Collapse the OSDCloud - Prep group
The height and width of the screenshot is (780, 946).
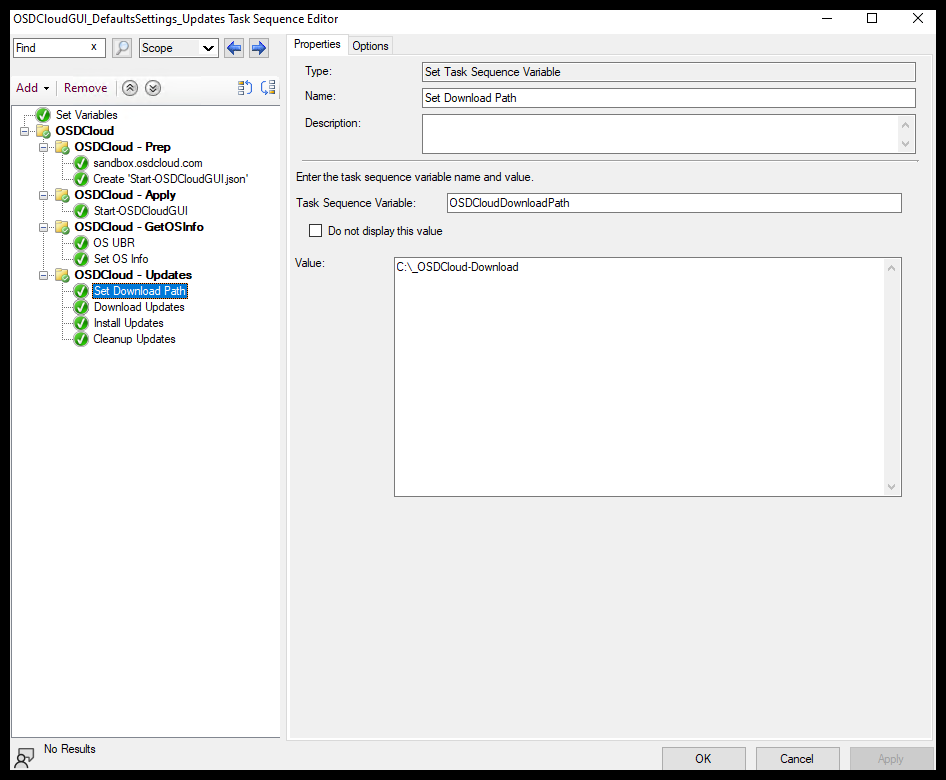click(x=44, y=147)
